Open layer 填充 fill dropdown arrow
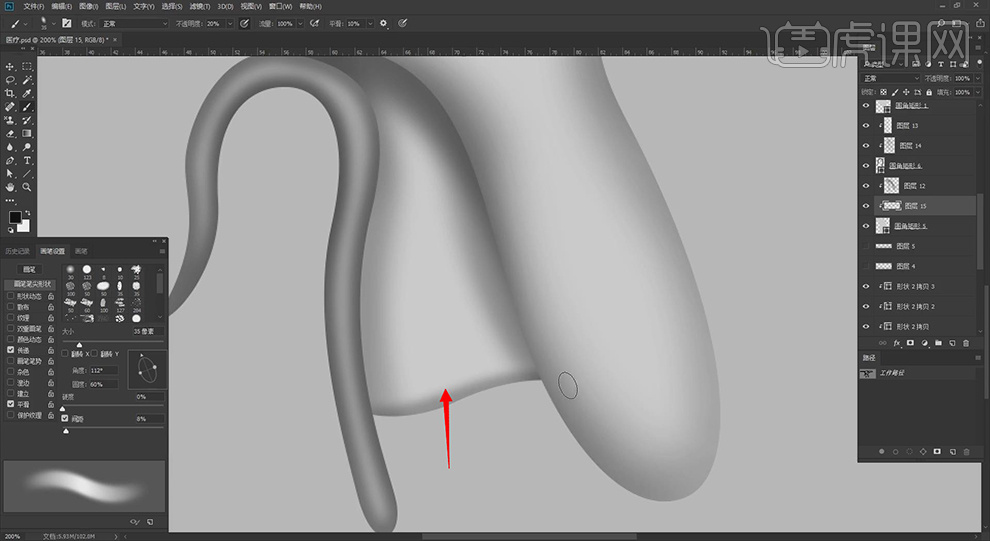This screenshot has height=541, width=990. coord(978,92)
